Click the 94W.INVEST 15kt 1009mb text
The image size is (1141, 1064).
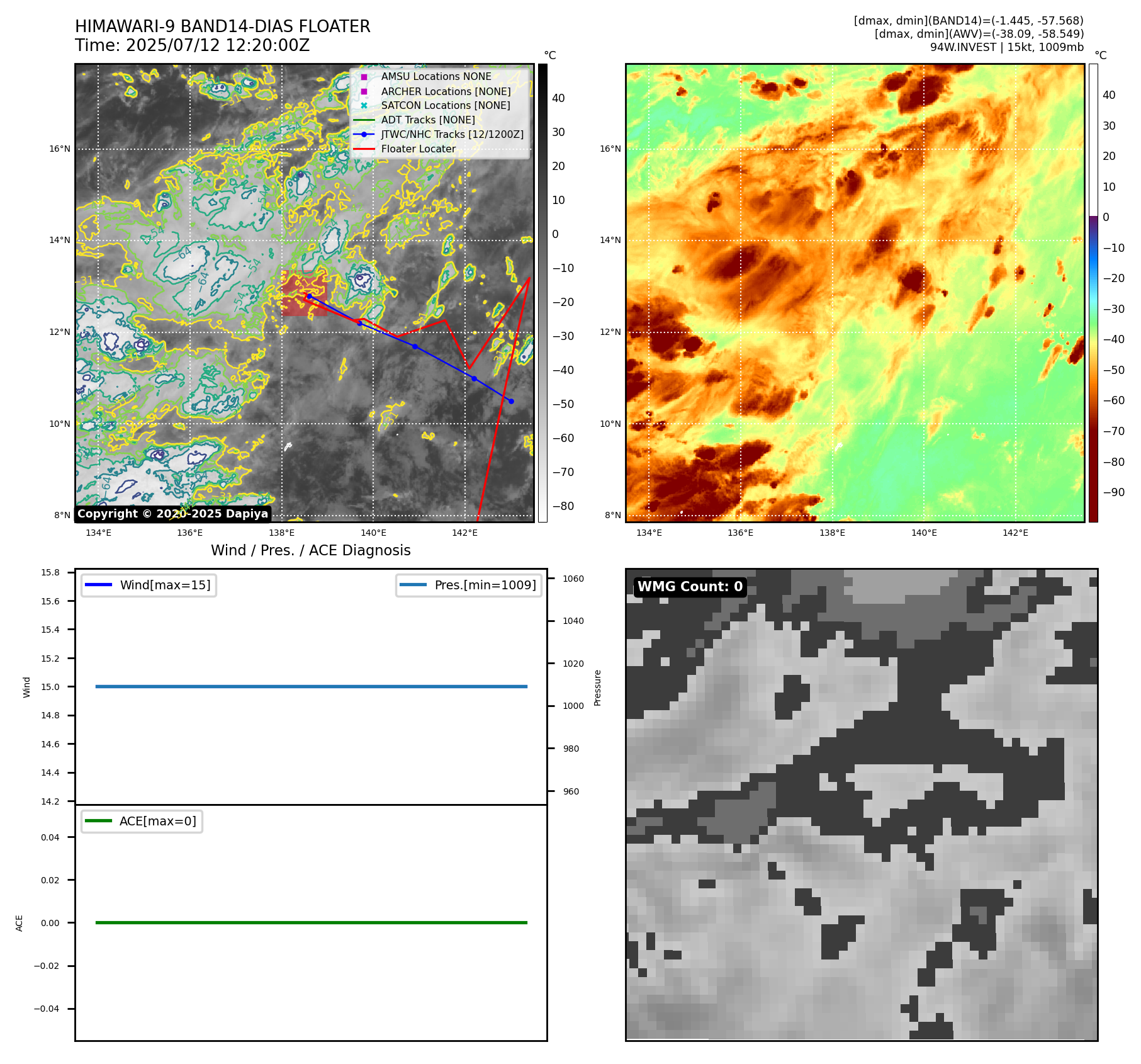click(1007, 47)
